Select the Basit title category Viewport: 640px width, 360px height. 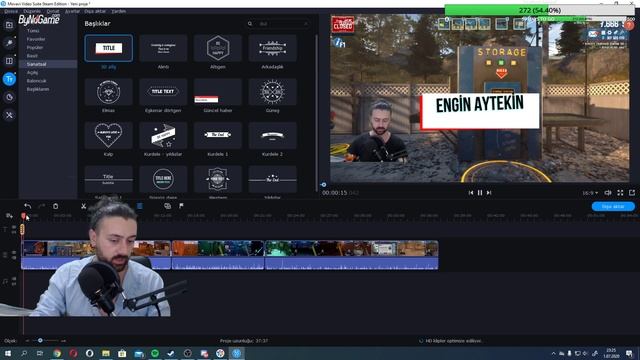(32, 56)
